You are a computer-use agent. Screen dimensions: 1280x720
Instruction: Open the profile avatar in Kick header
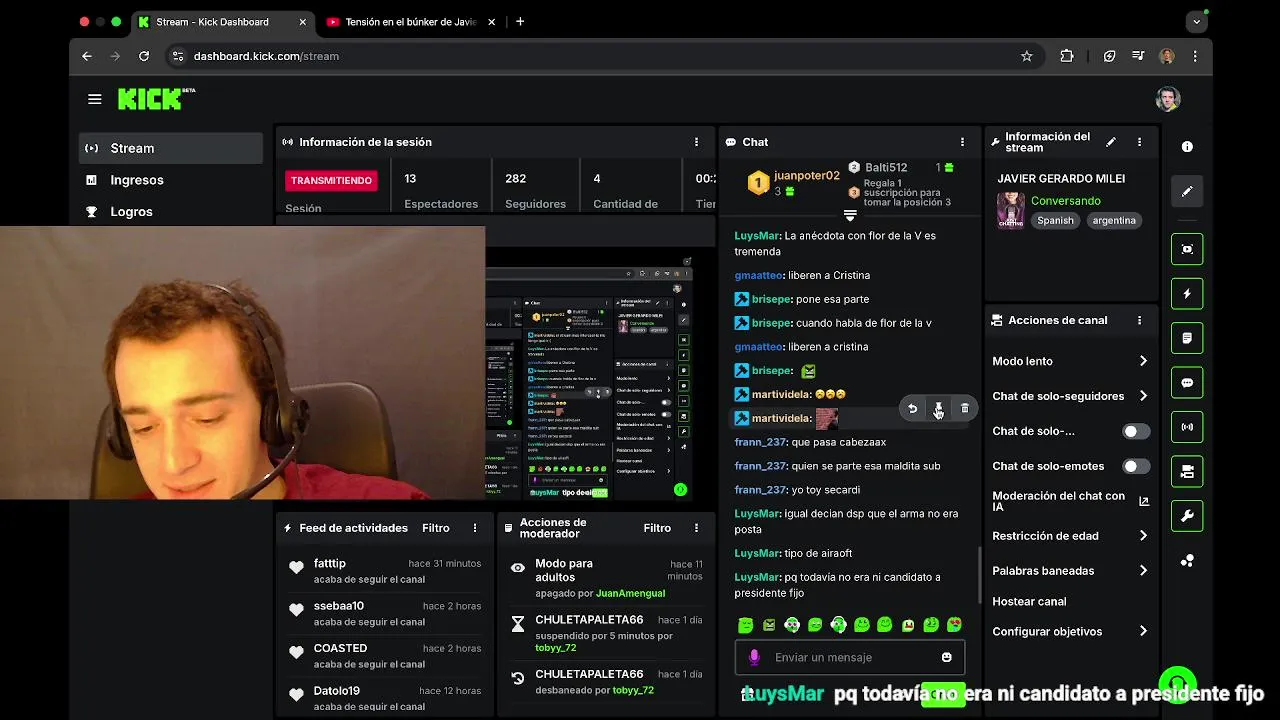click(x=1167, y=99)
